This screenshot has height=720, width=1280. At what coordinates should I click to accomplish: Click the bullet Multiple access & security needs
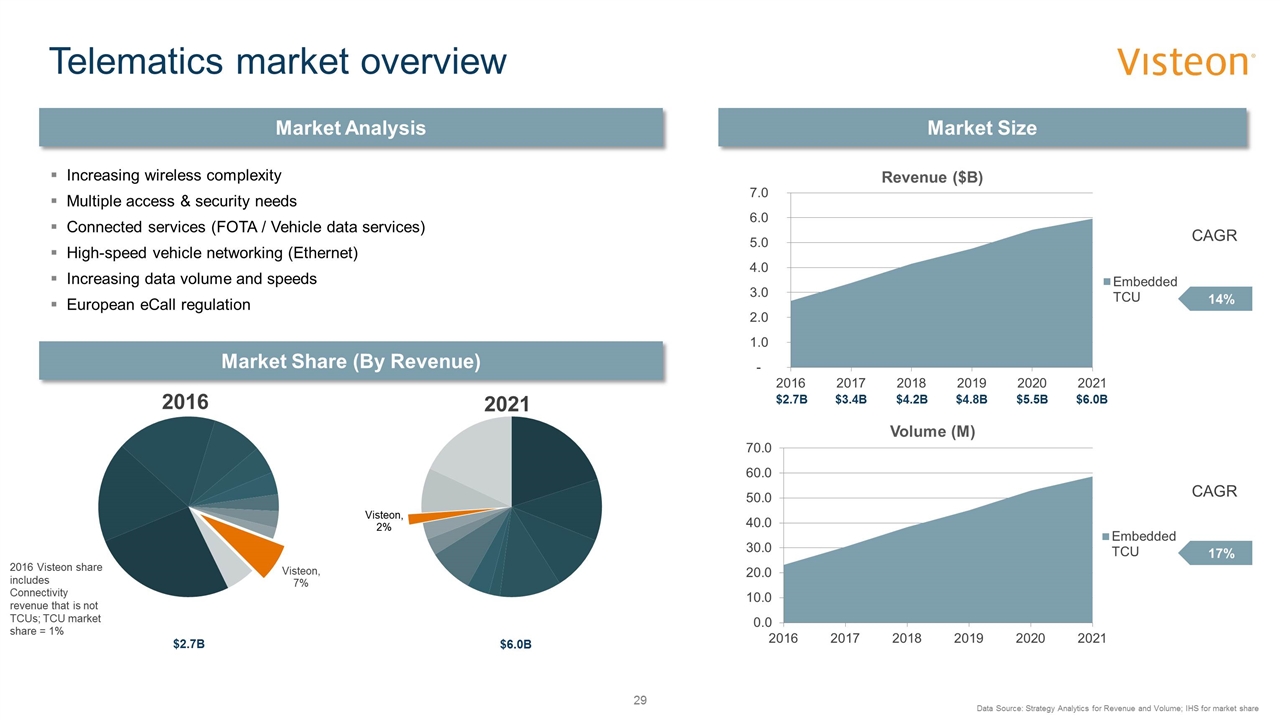click(x=181, y=201)
